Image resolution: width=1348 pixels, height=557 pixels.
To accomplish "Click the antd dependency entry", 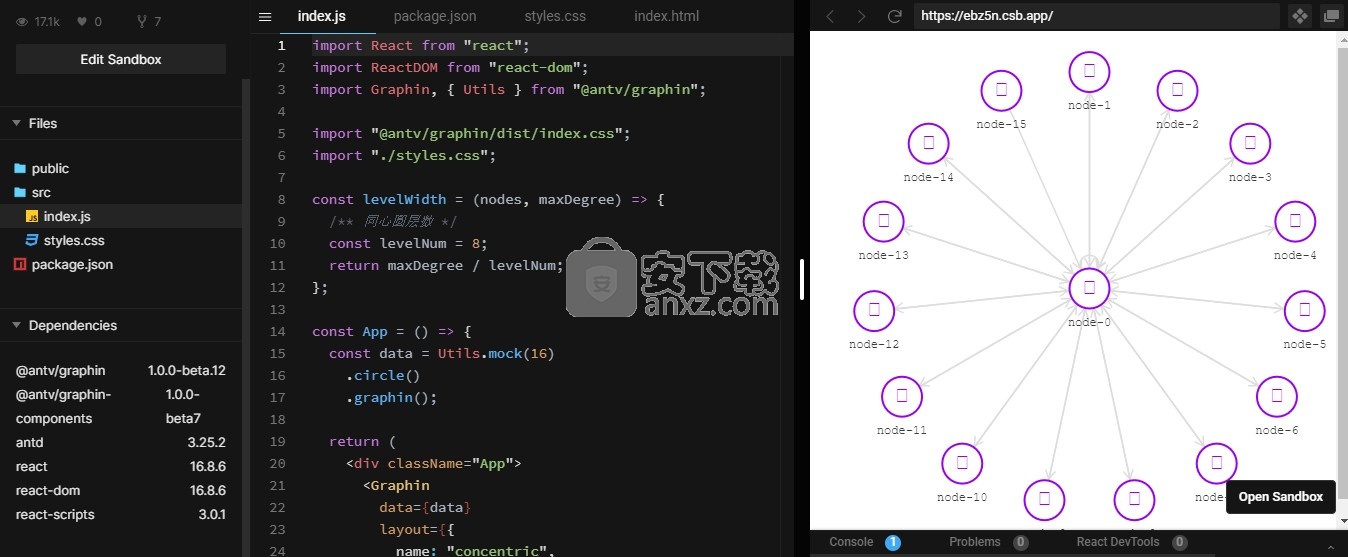I will pyautogui.click(x=121, y=442).
